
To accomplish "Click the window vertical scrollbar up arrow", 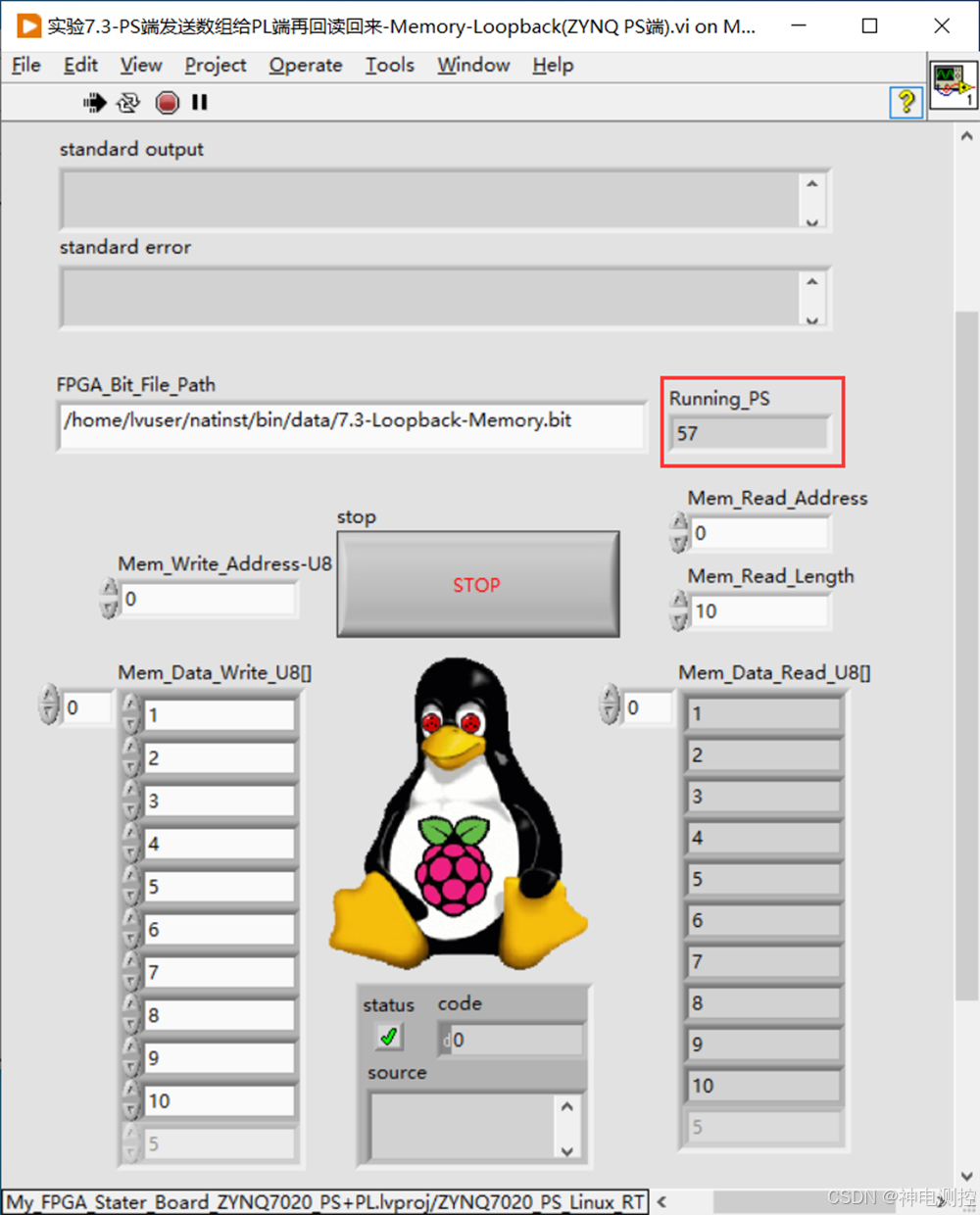I will 967,136.
